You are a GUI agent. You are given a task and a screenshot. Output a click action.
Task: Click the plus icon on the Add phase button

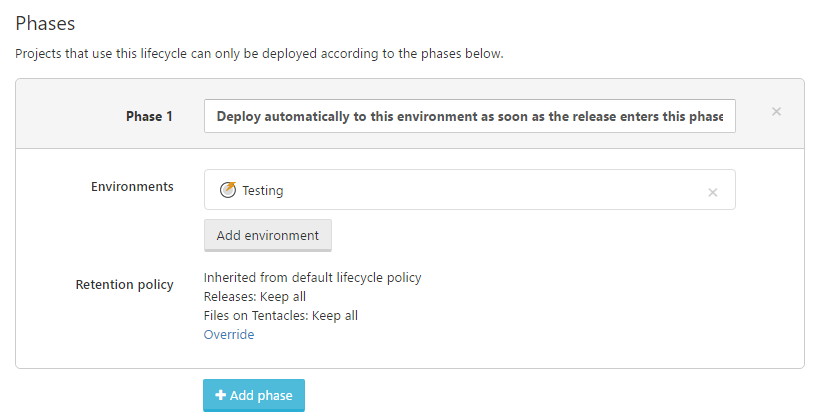[x=221, y=395]
